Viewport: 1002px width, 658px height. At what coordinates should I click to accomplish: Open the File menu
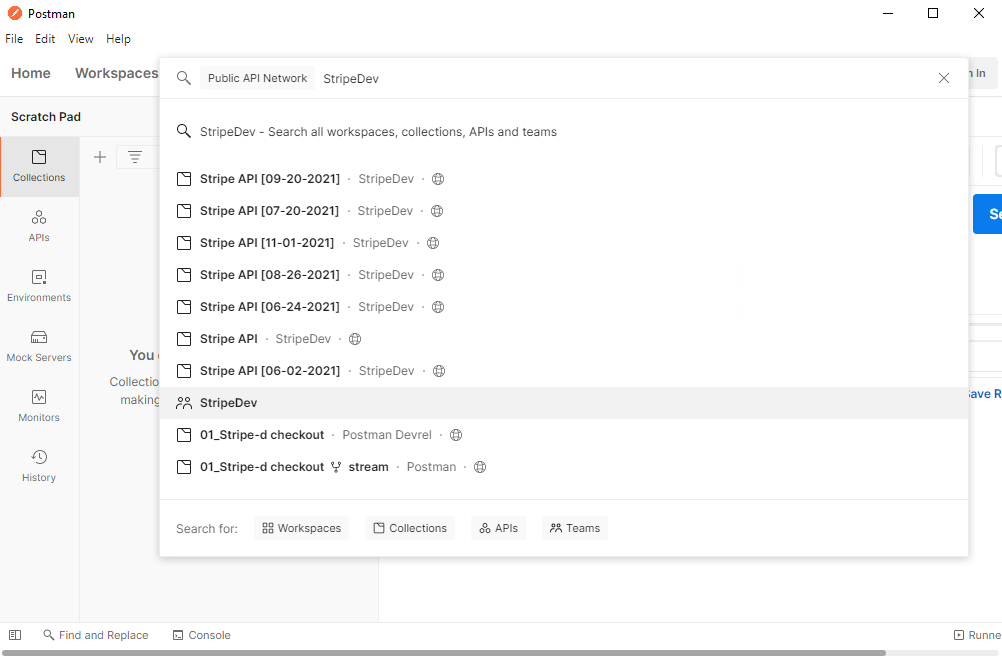coord(14,38)
